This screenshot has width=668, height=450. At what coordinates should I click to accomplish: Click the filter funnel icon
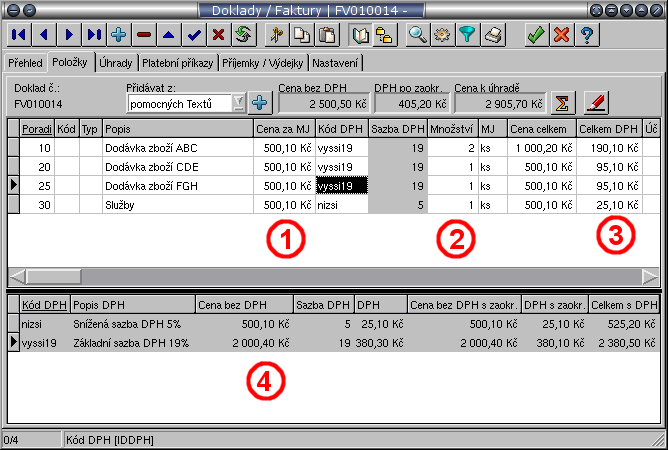tap(467, 35)
